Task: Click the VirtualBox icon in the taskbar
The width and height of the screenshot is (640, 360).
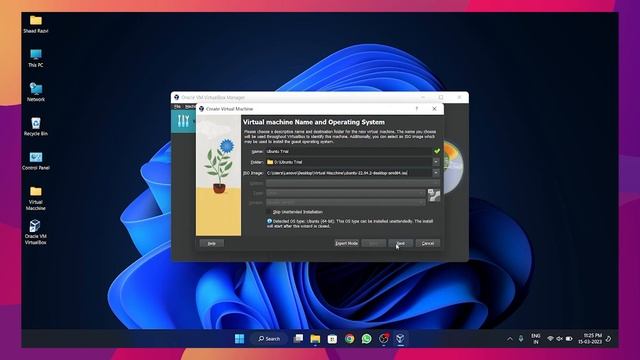Action: [x=400, y=339]
